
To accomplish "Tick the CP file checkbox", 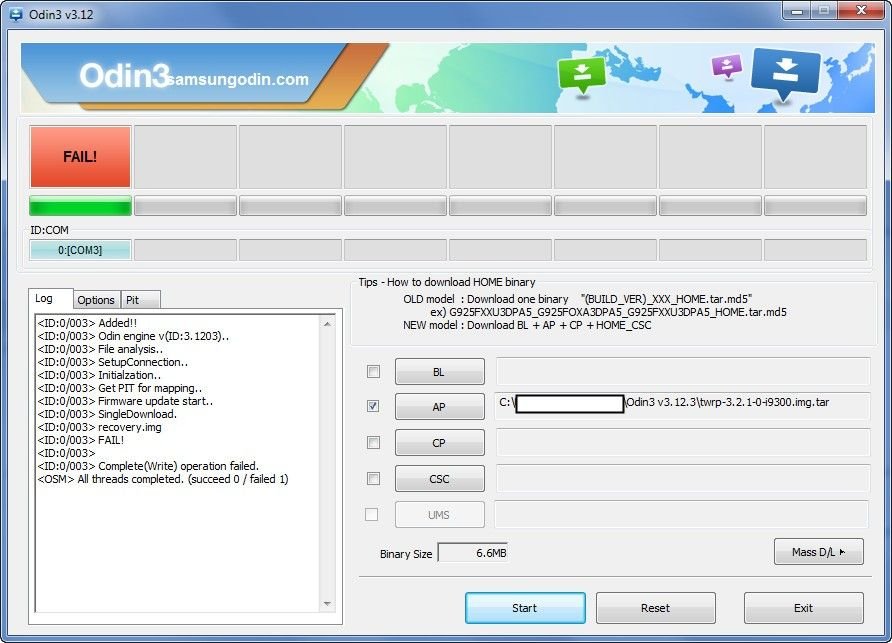I will click(373, 442).
